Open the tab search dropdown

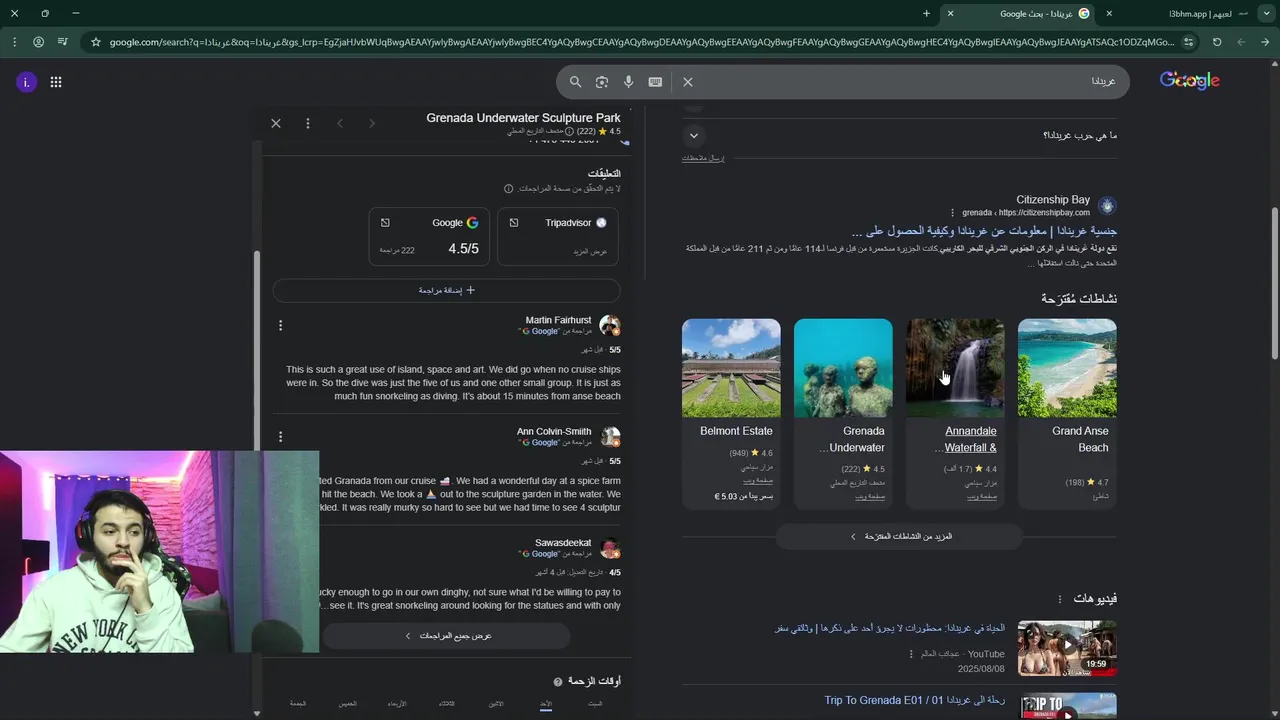tap(1264, 13)
